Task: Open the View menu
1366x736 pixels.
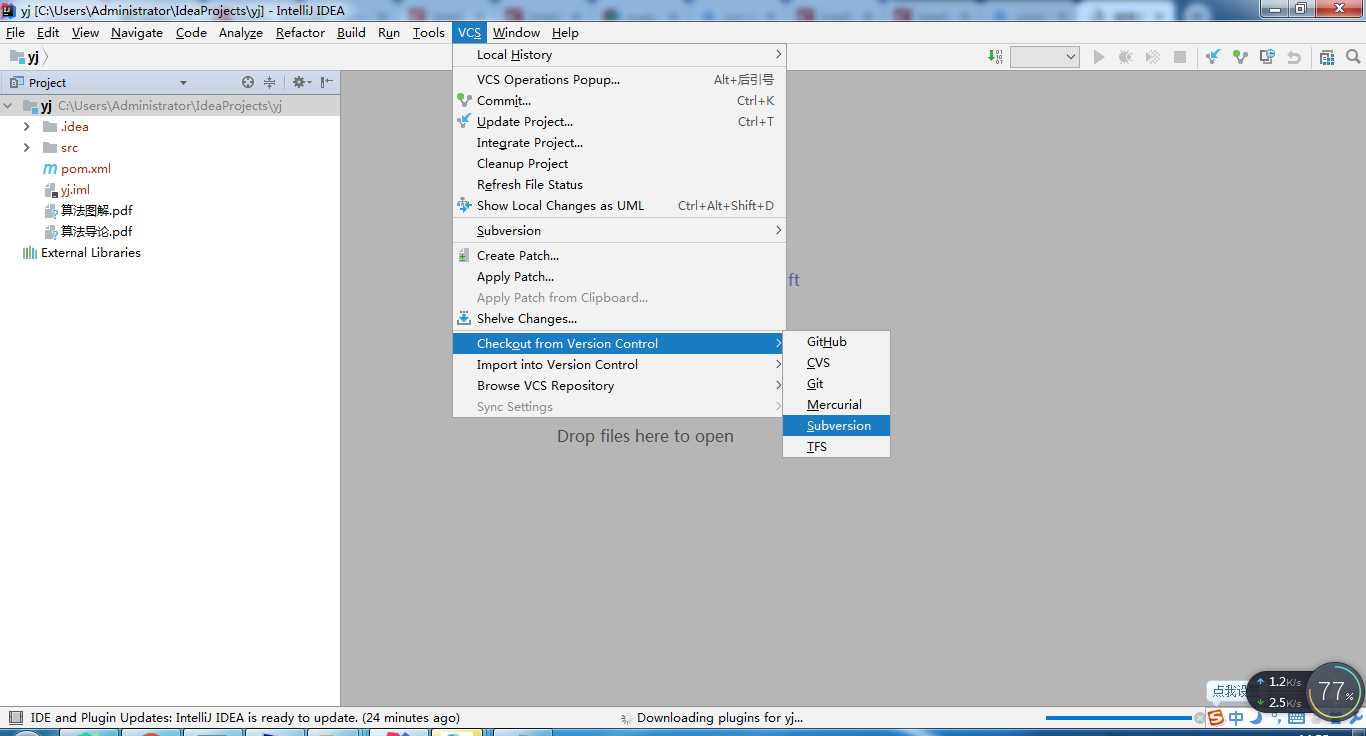Action: 85,32
